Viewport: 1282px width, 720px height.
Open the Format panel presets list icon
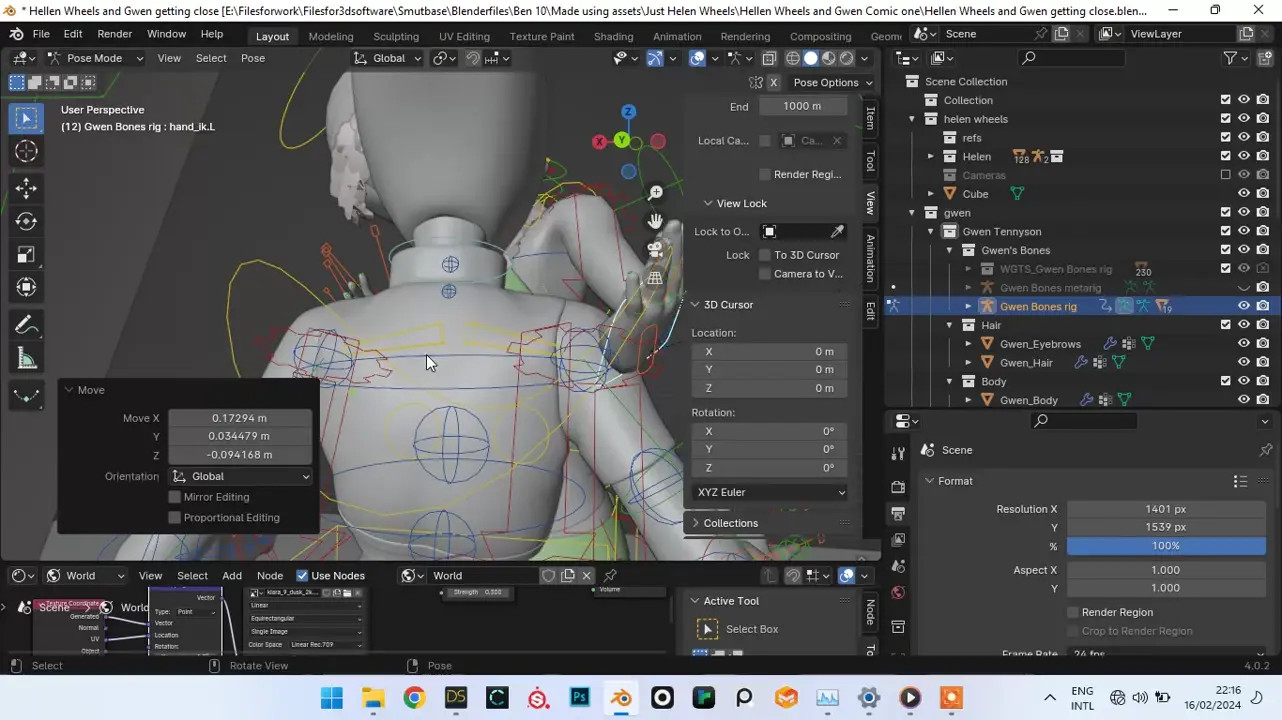pyautogui.click(x=1240, y=481)
